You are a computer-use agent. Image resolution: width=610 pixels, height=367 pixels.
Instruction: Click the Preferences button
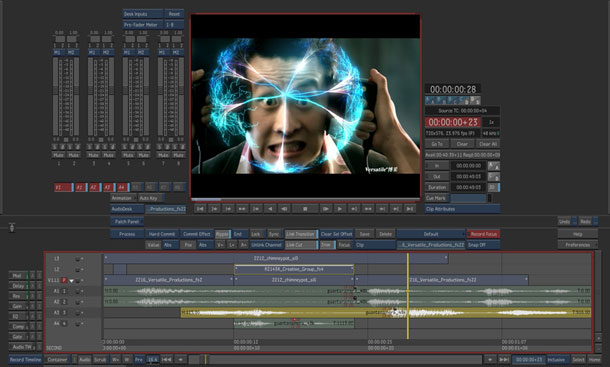coord(578,245)
